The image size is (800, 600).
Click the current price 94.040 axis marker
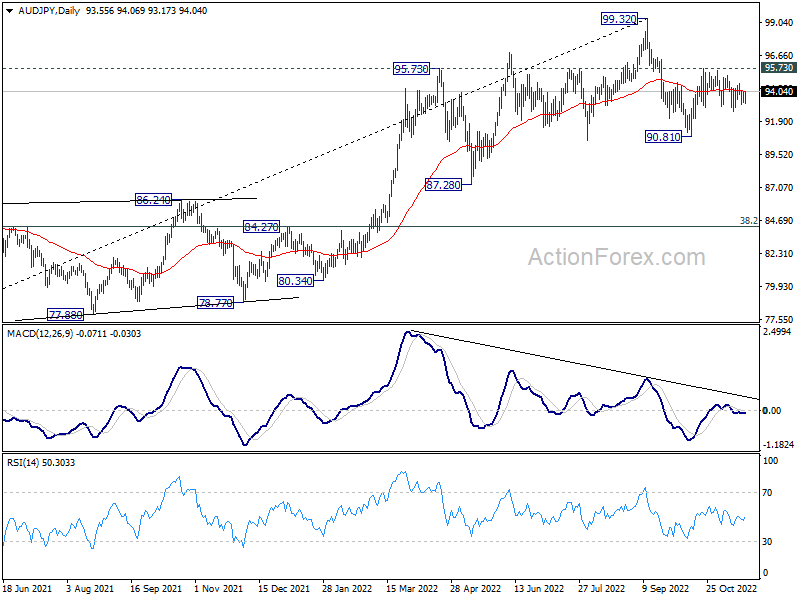pos(779,91)
